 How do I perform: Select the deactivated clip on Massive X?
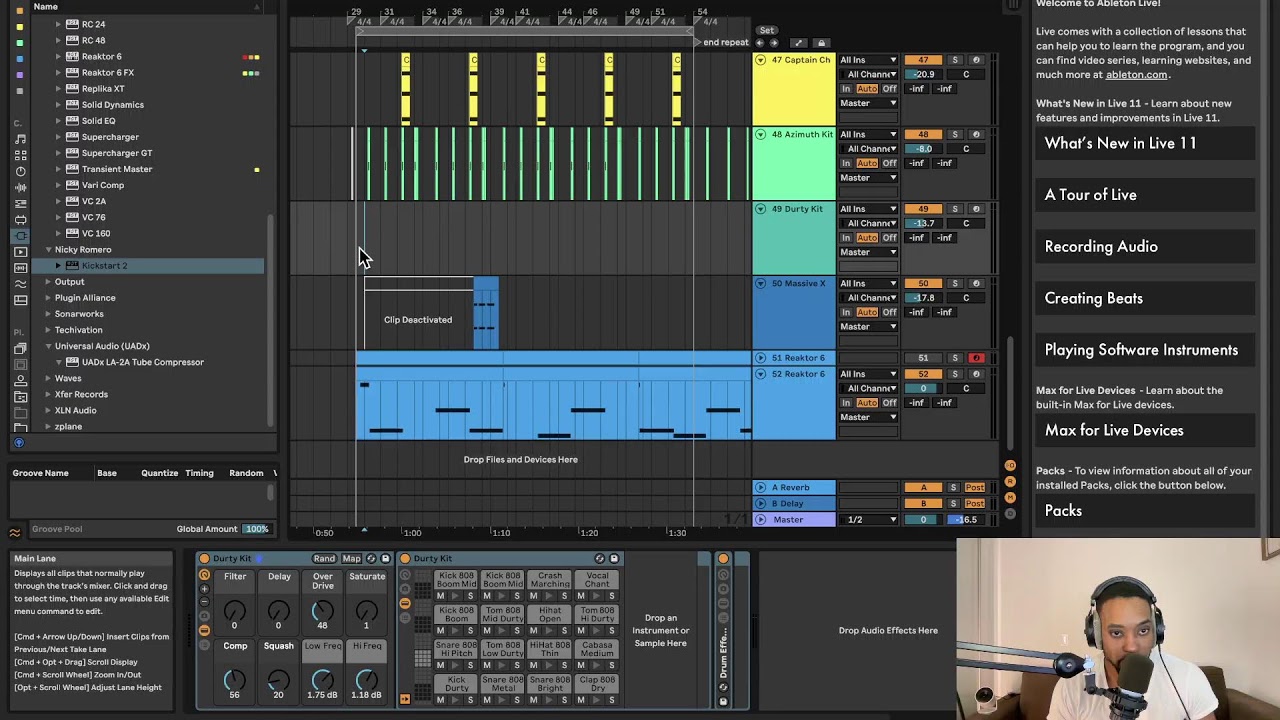(x=418, y=315)
